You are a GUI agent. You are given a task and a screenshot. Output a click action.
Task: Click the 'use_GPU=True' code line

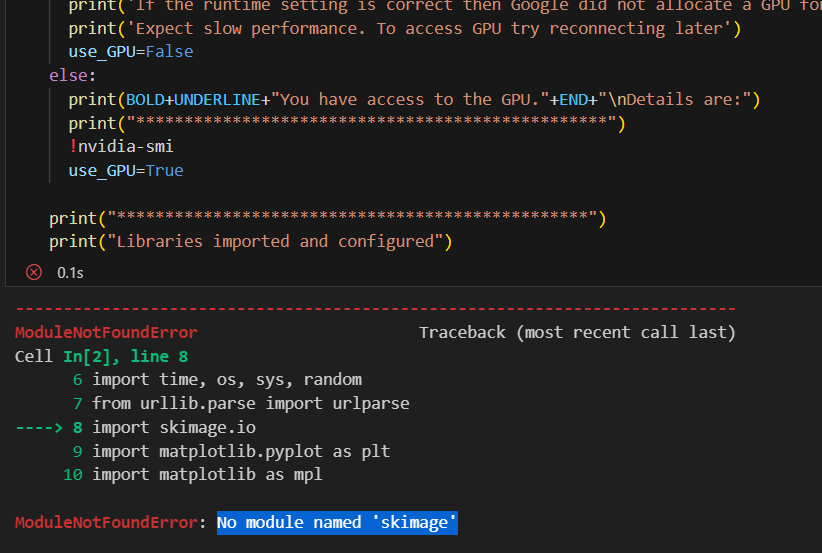click(126, 171)
